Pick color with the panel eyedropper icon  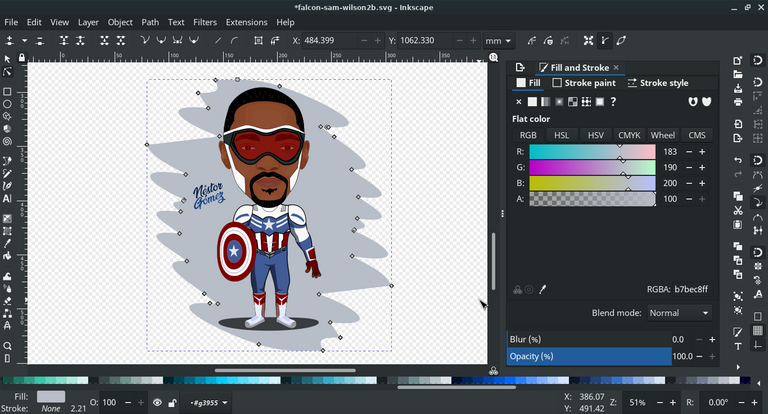[543, 290]
